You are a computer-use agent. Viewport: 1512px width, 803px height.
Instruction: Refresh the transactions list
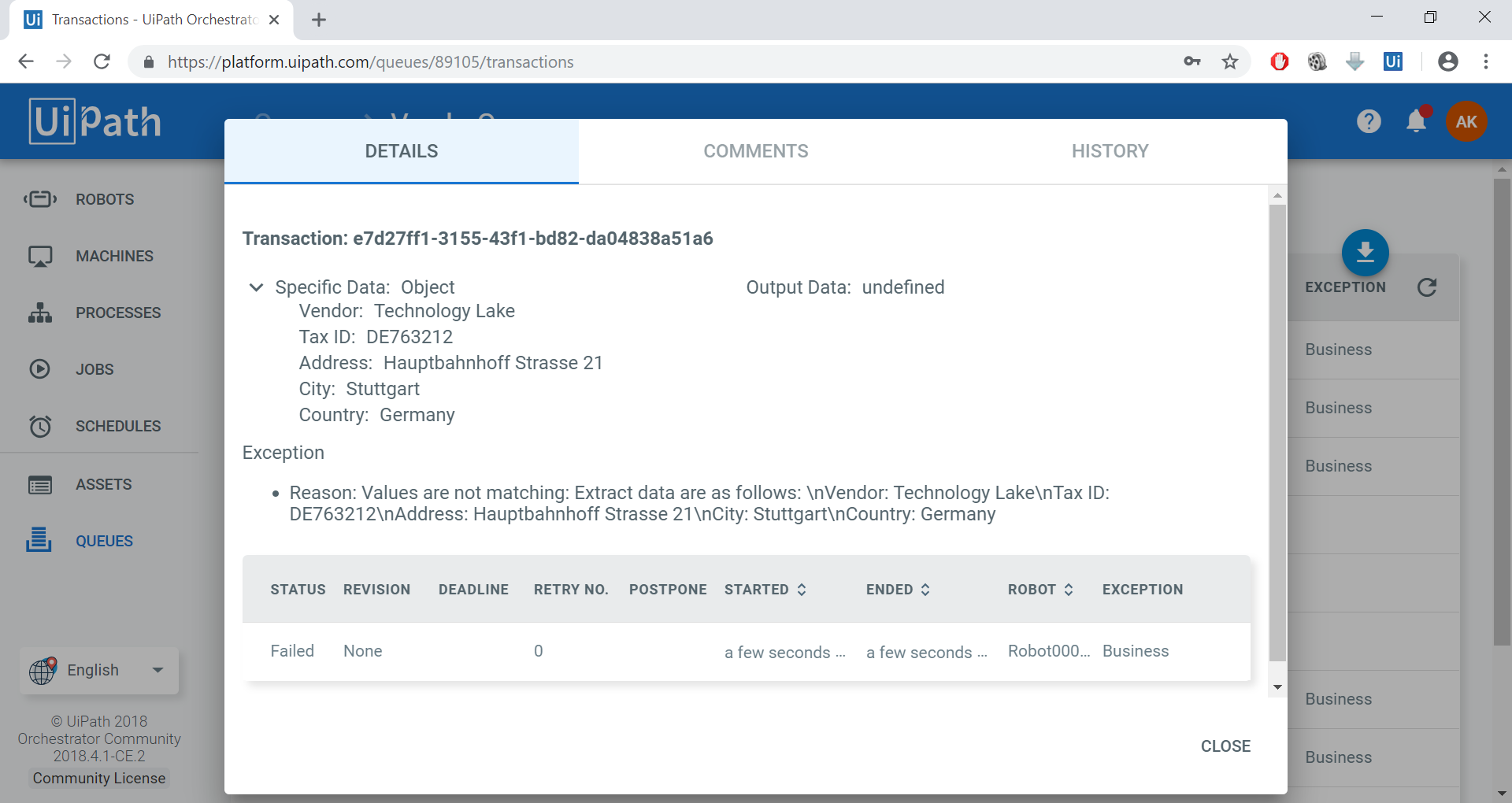[x=1427, y=287]
